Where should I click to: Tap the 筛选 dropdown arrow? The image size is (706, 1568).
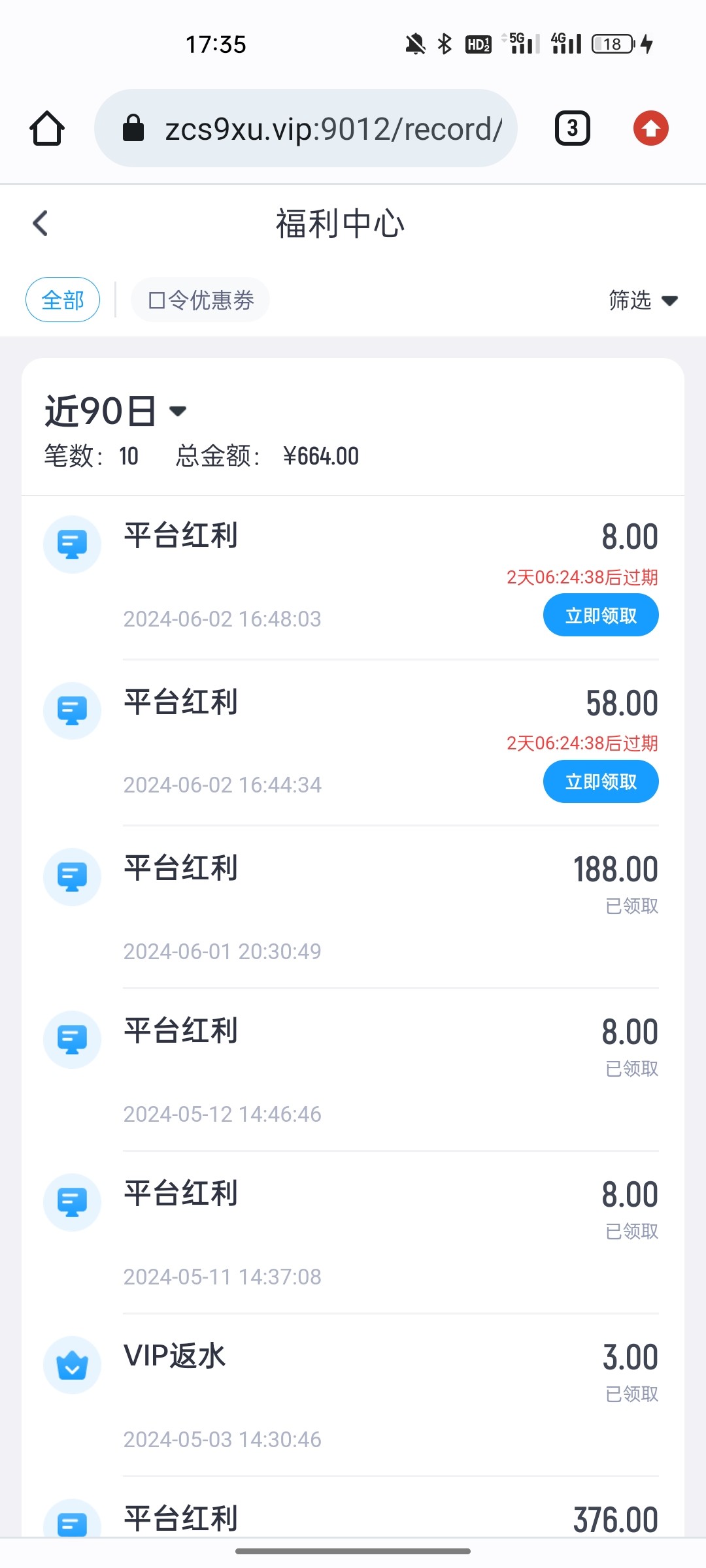669,301
